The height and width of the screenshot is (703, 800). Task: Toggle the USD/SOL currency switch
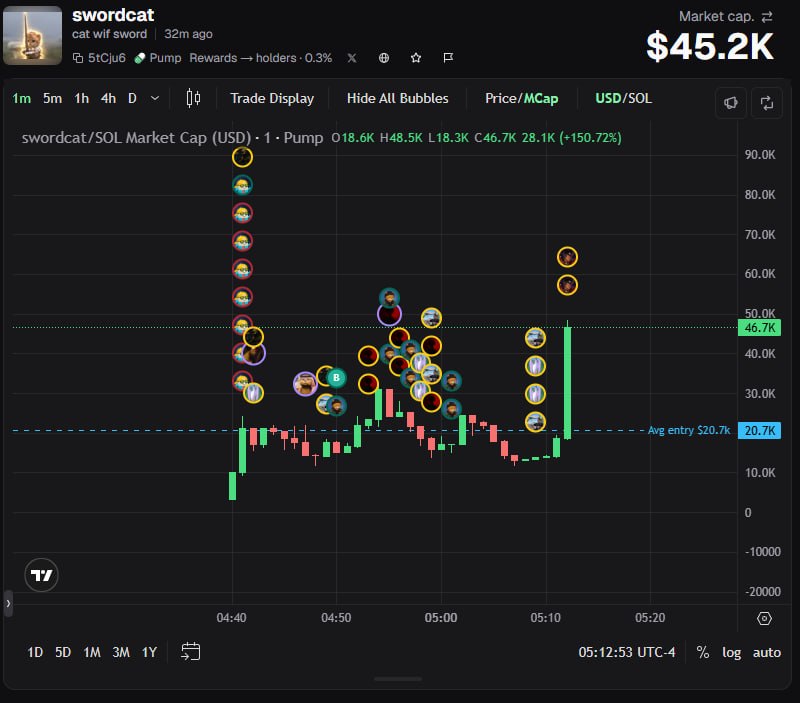pyautogui.click(x=623, y=98)
